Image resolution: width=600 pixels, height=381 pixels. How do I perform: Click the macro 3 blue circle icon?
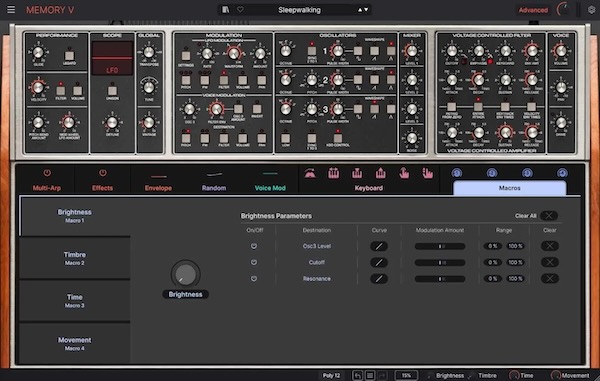pos(527,173)
